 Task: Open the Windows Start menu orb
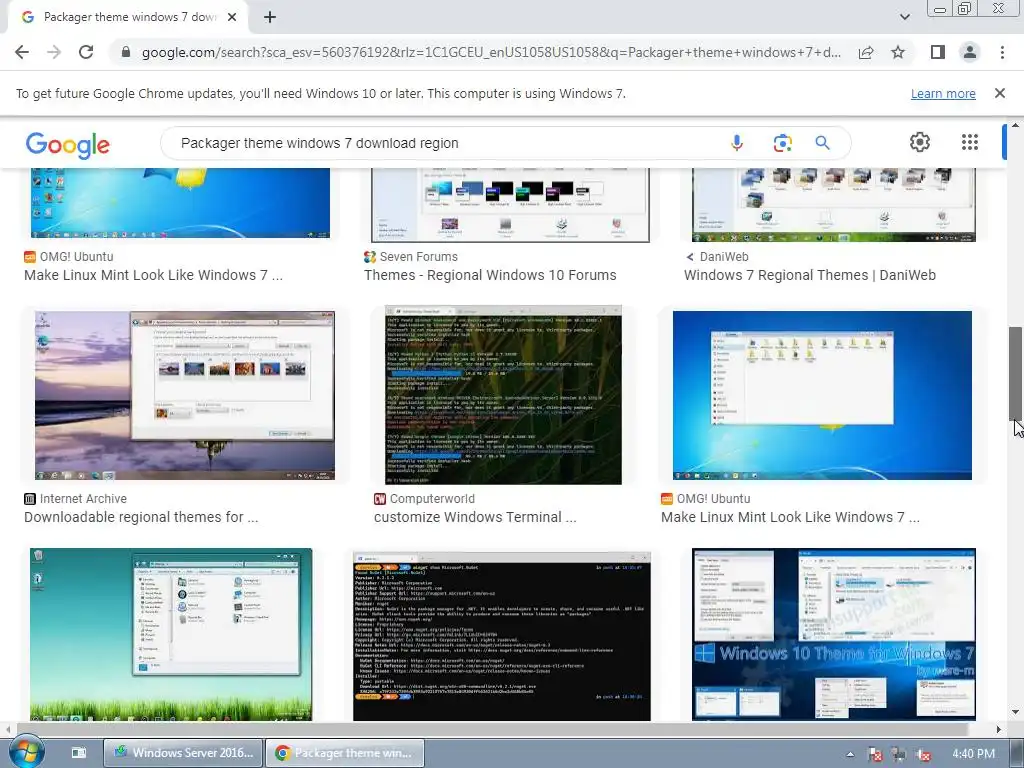tap(26, 752)
